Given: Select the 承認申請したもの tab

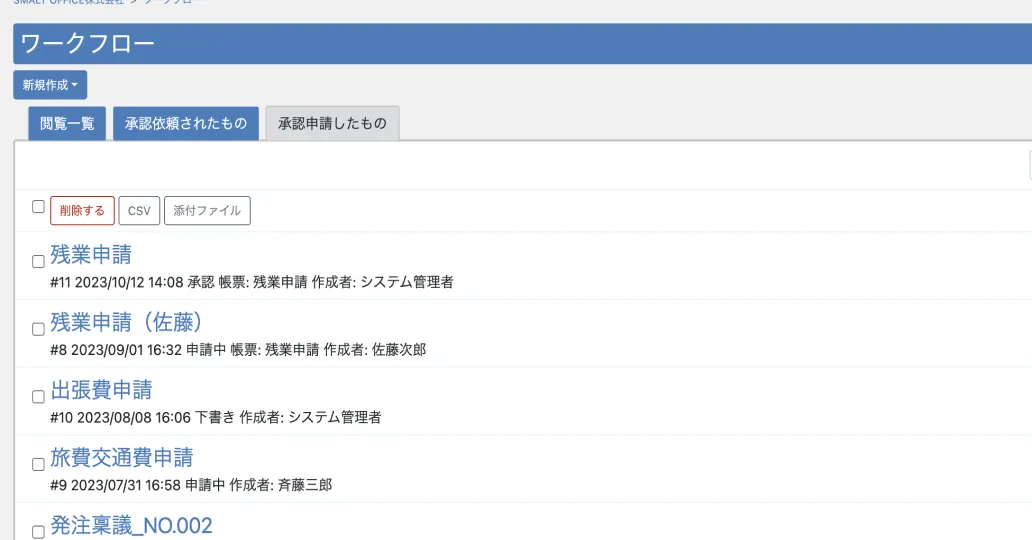Looking at the screenshot, I should 332,124.
